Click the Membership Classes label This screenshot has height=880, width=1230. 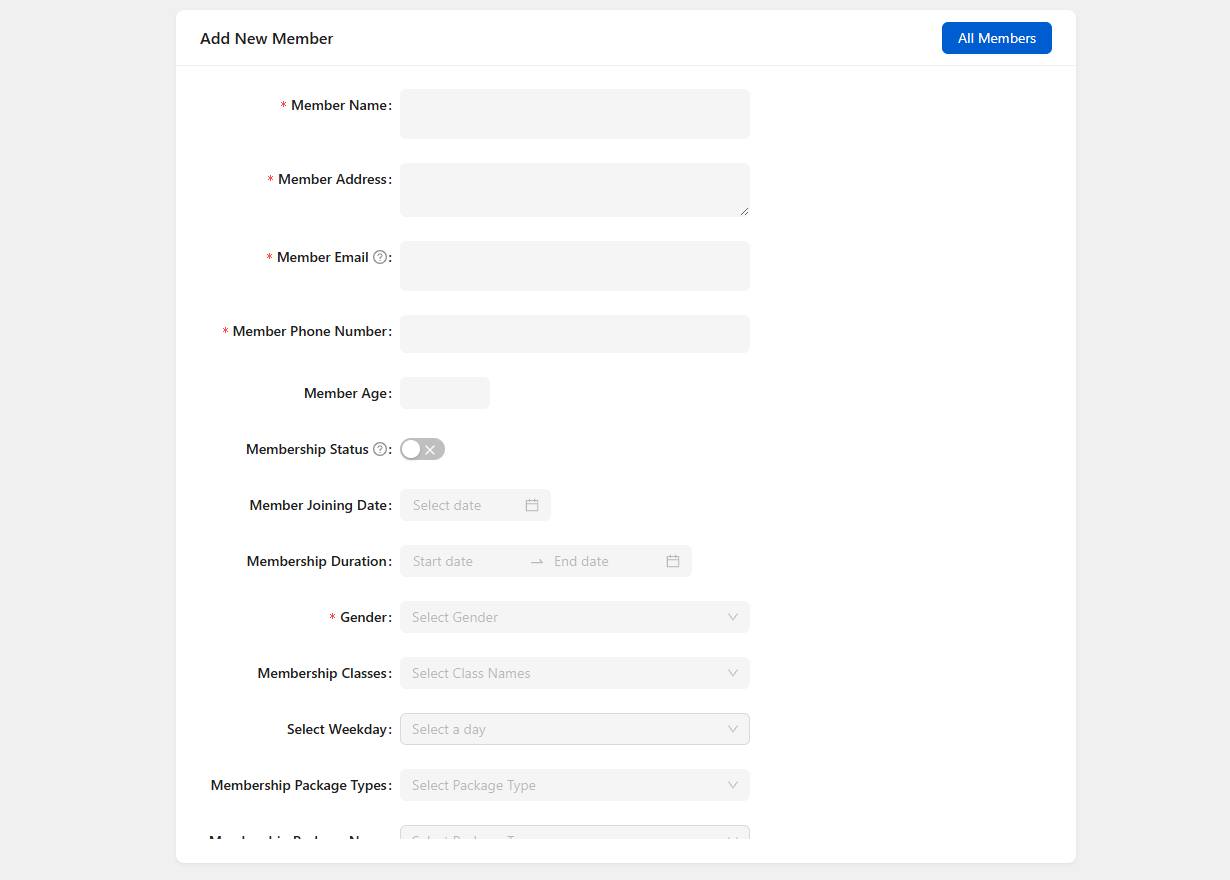(x=323, y=673)
